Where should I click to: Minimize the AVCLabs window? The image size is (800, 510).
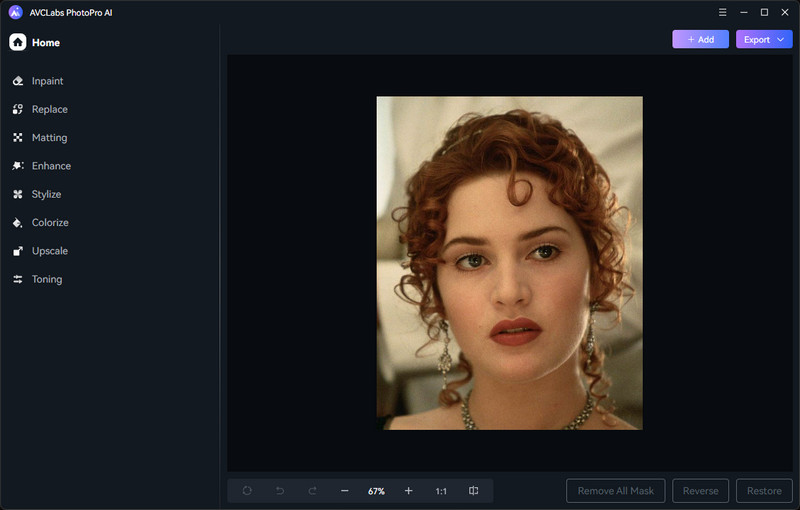[x=744, y=12]
